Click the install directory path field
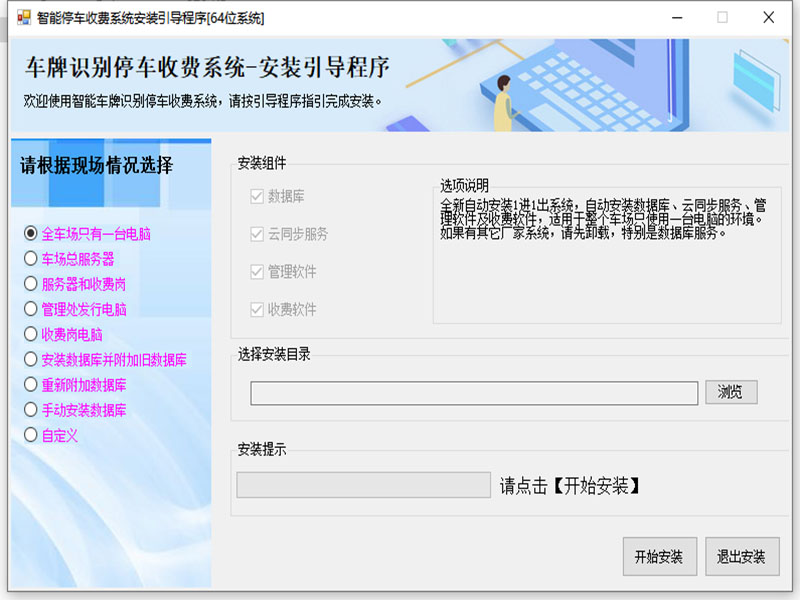This screenshot has height=600, width=800. pyautogui.click(x=474, y=393)
